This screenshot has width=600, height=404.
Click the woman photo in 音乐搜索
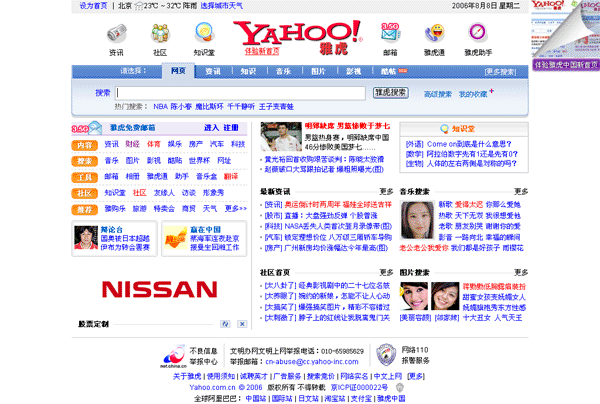(x=417, y=221)
